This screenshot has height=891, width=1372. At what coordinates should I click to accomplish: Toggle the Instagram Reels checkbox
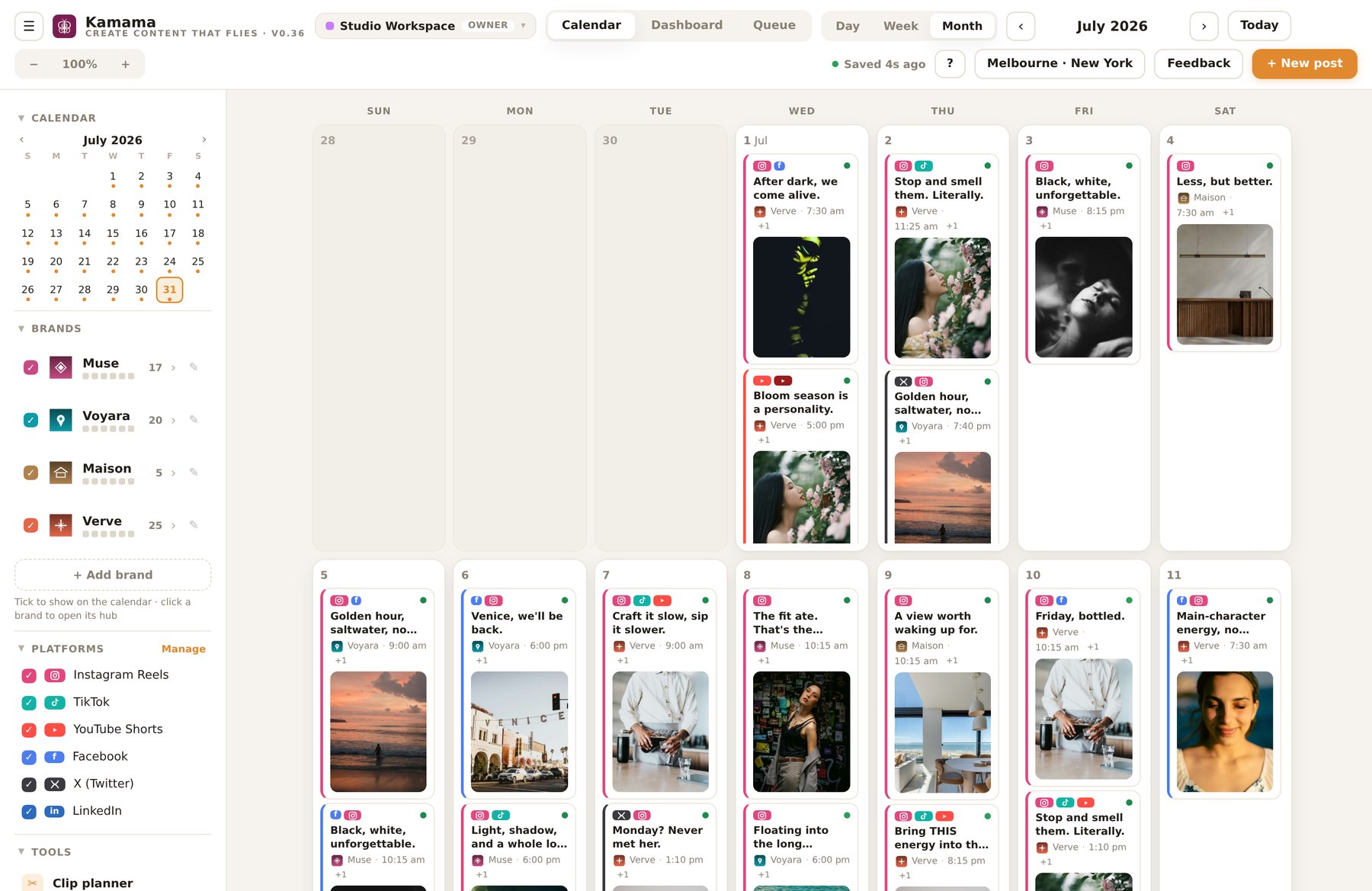tap(29, 675)
